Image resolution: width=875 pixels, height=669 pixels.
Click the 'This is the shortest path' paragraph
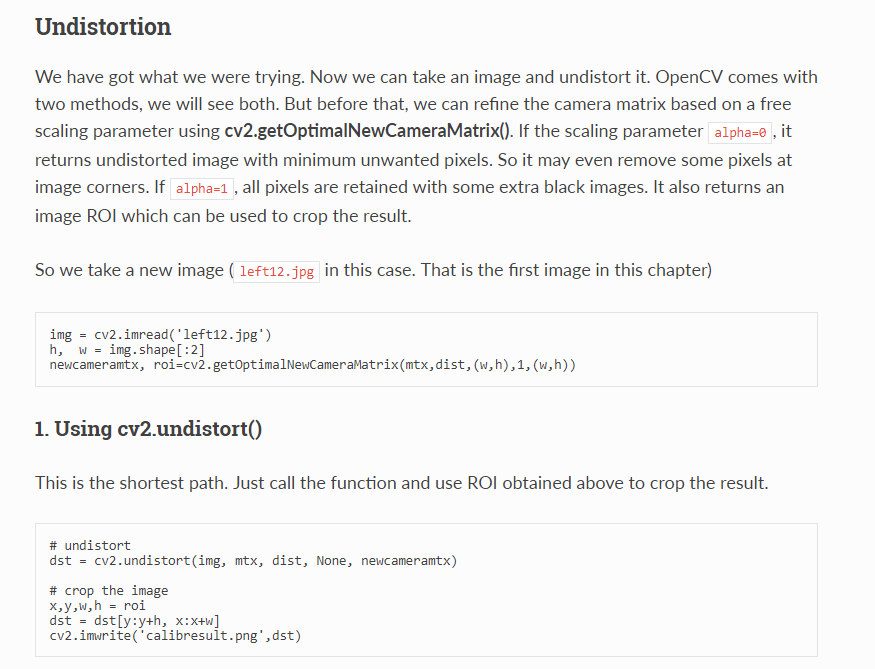[402, 483]
